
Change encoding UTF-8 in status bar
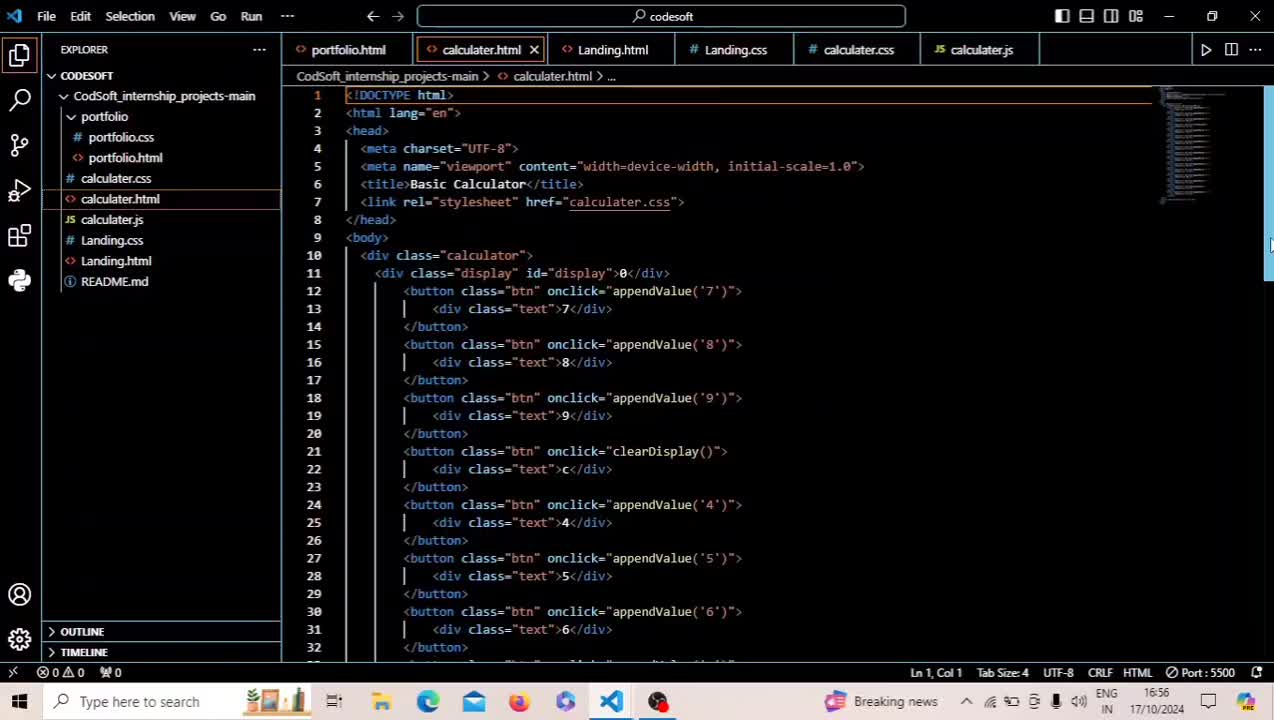pyautogui.click(x=1058, y=672)
